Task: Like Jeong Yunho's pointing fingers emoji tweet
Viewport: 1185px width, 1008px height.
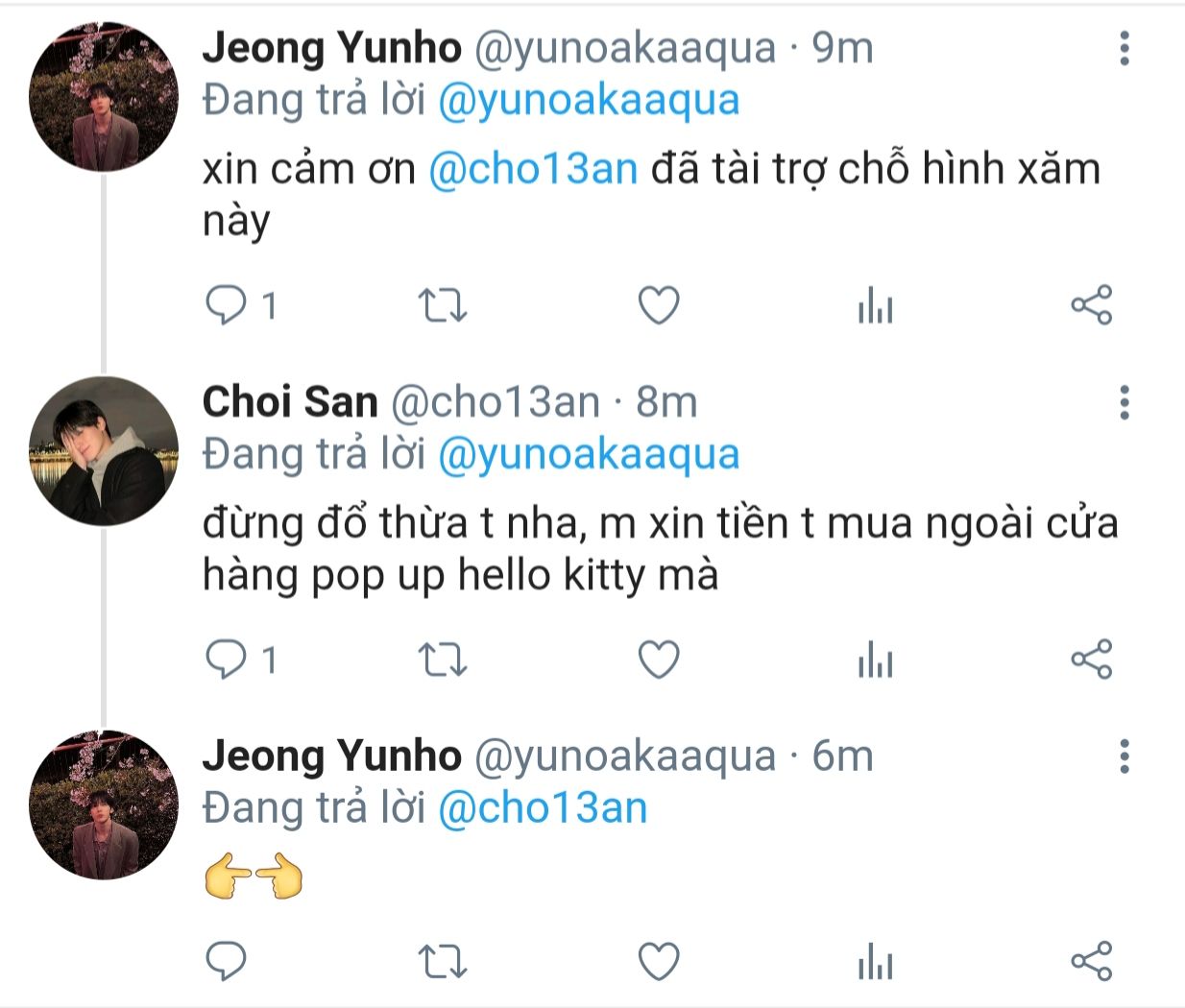Action: (x=659, y=961)
